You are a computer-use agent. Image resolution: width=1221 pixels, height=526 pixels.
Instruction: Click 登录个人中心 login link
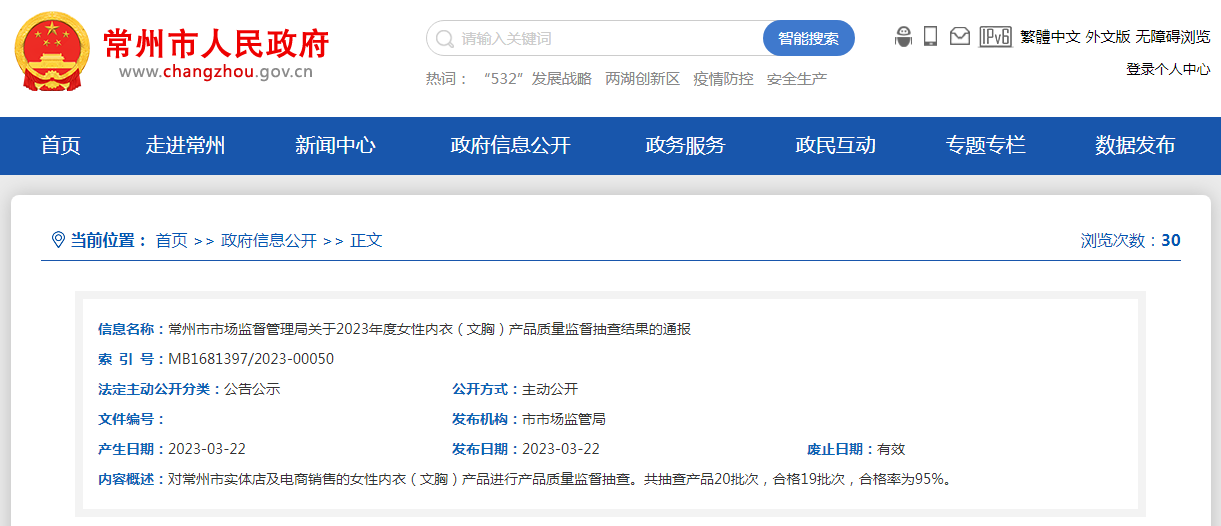(1168, 69)
